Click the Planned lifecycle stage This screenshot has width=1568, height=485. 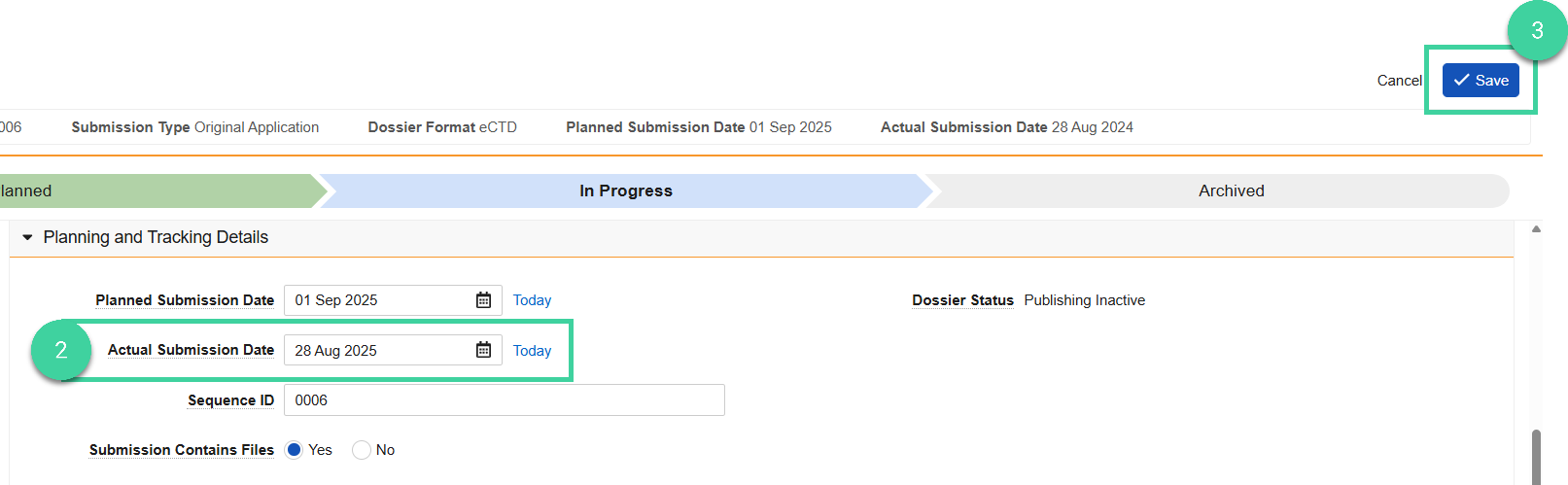[160, 191]
